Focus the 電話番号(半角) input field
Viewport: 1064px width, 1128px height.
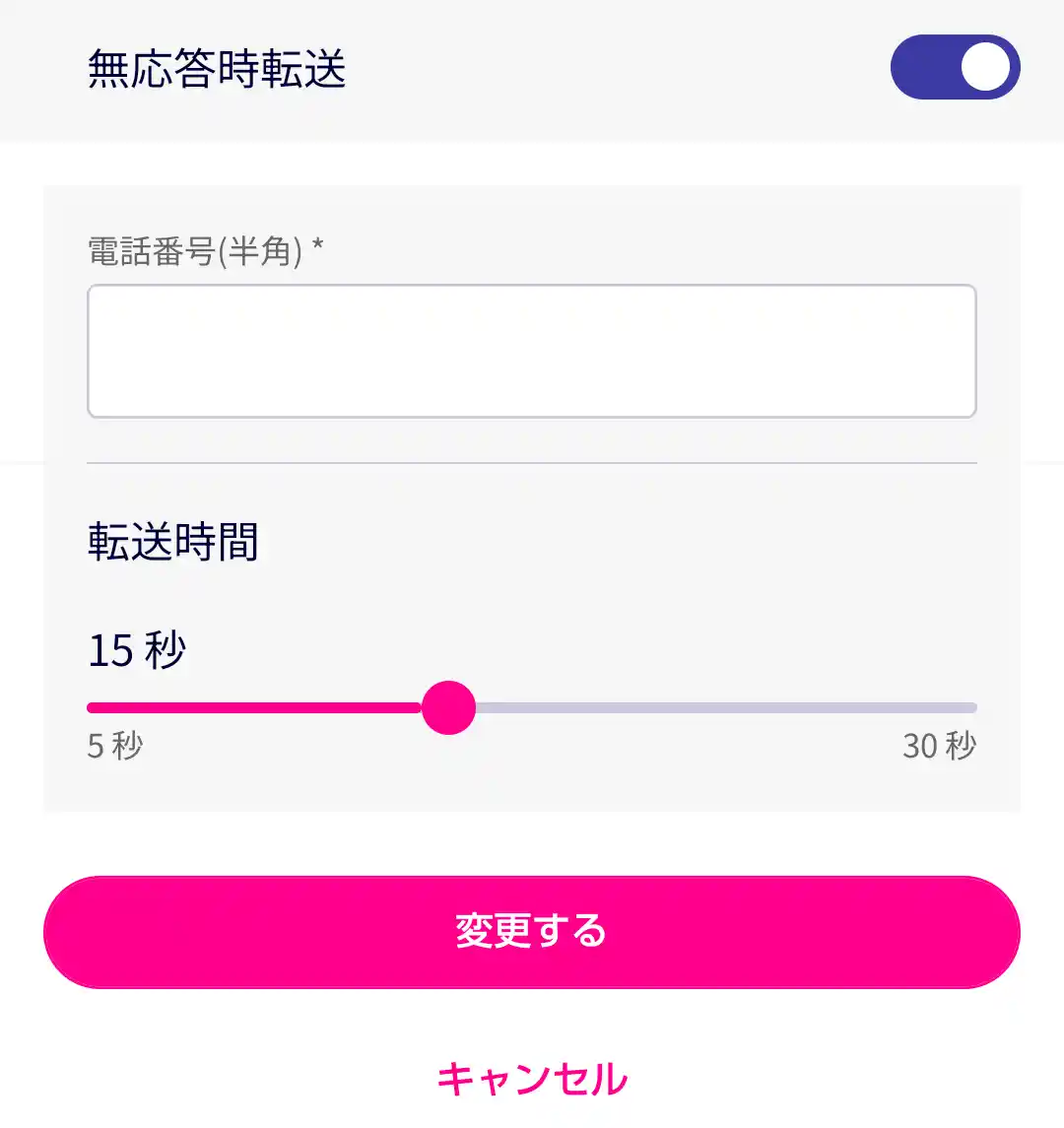532,351
